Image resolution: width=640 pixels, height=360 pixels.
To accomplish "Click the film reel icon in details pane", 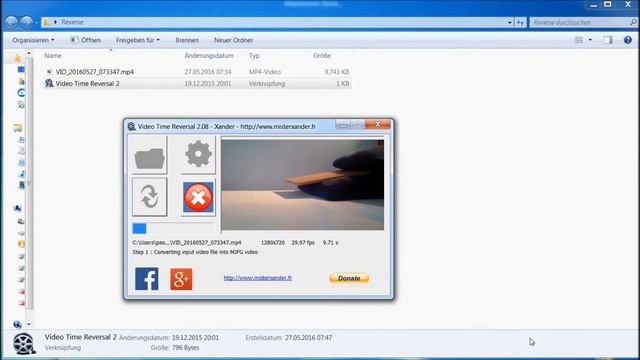I will tap(24, 343).
